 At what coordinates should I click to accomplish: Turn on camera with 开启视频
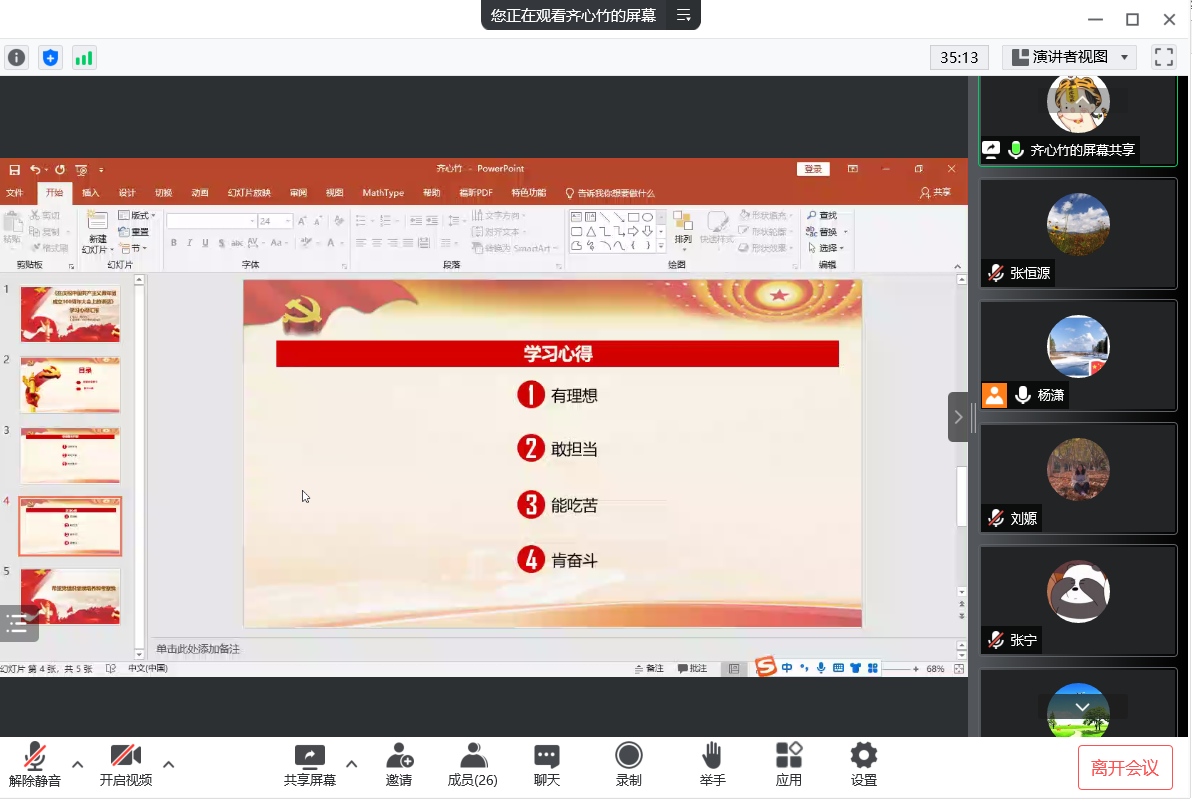click(x=126, y=765)
